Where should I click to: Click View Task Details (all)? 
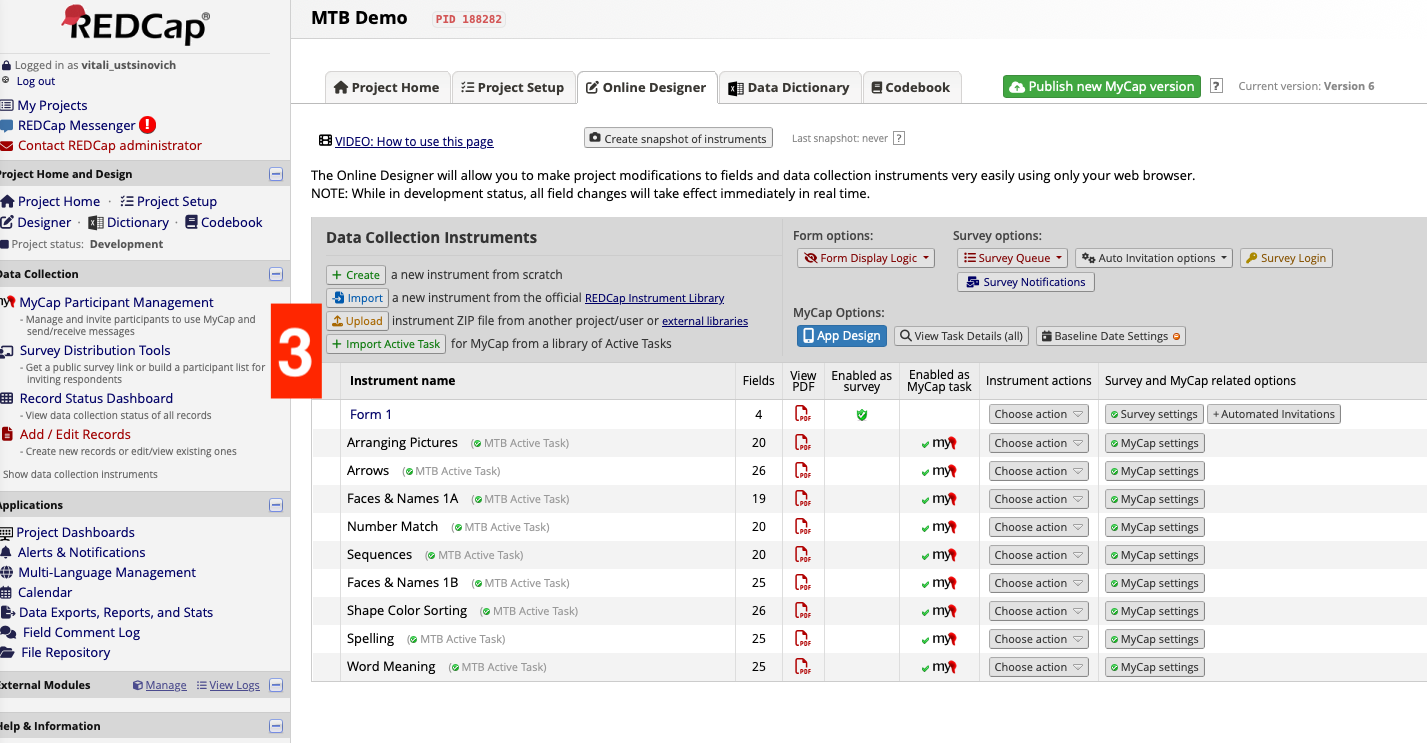tap(961, 336)
